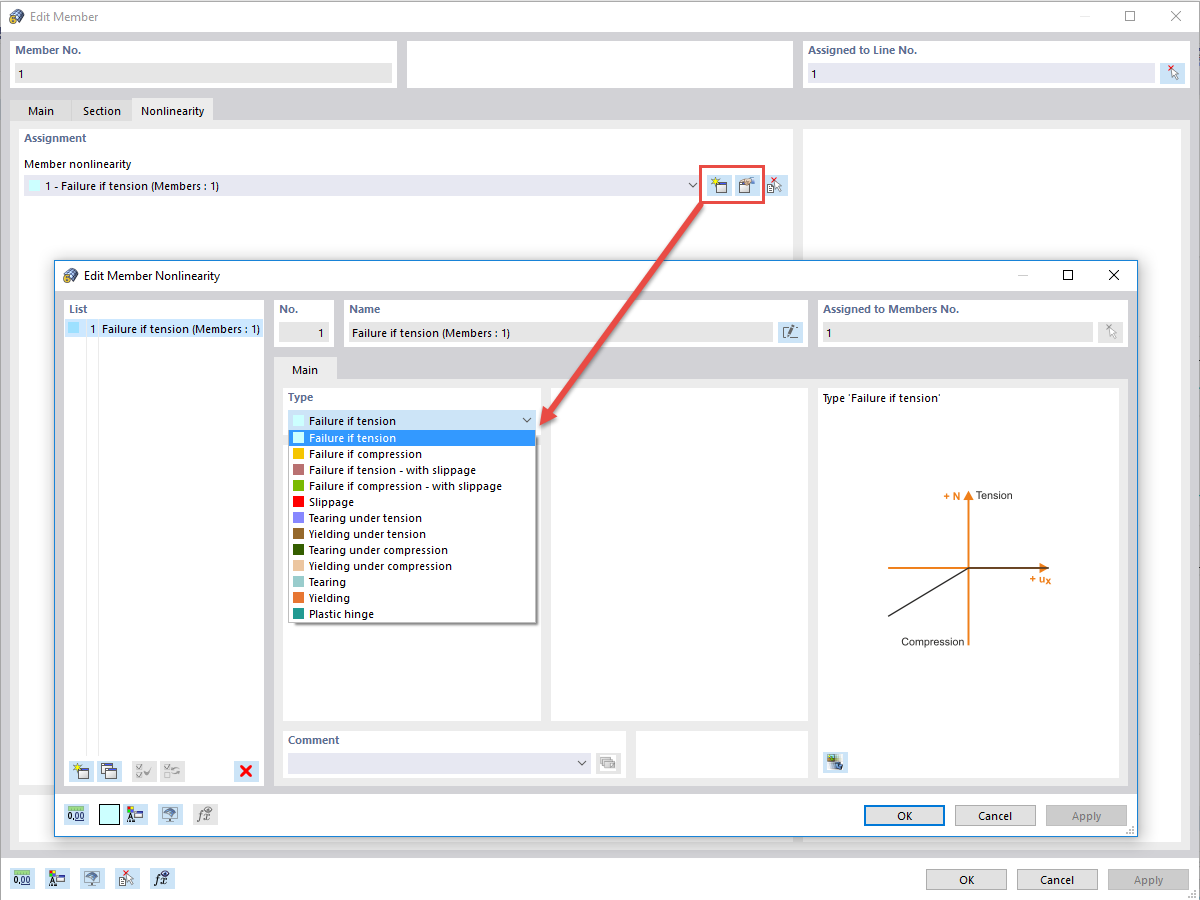
Task: Delete selected nonlinearity with red X
Action: point(246,771)
